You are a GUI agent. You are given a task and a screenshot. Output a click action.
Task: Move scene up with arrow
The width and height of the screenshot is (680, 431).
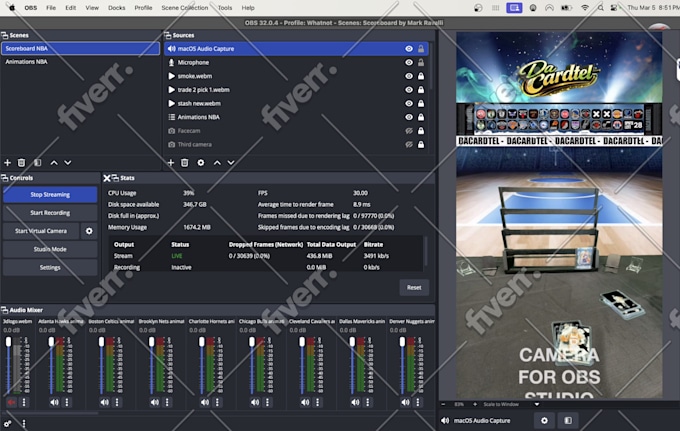pyautogui.click(x=54, y=163)
